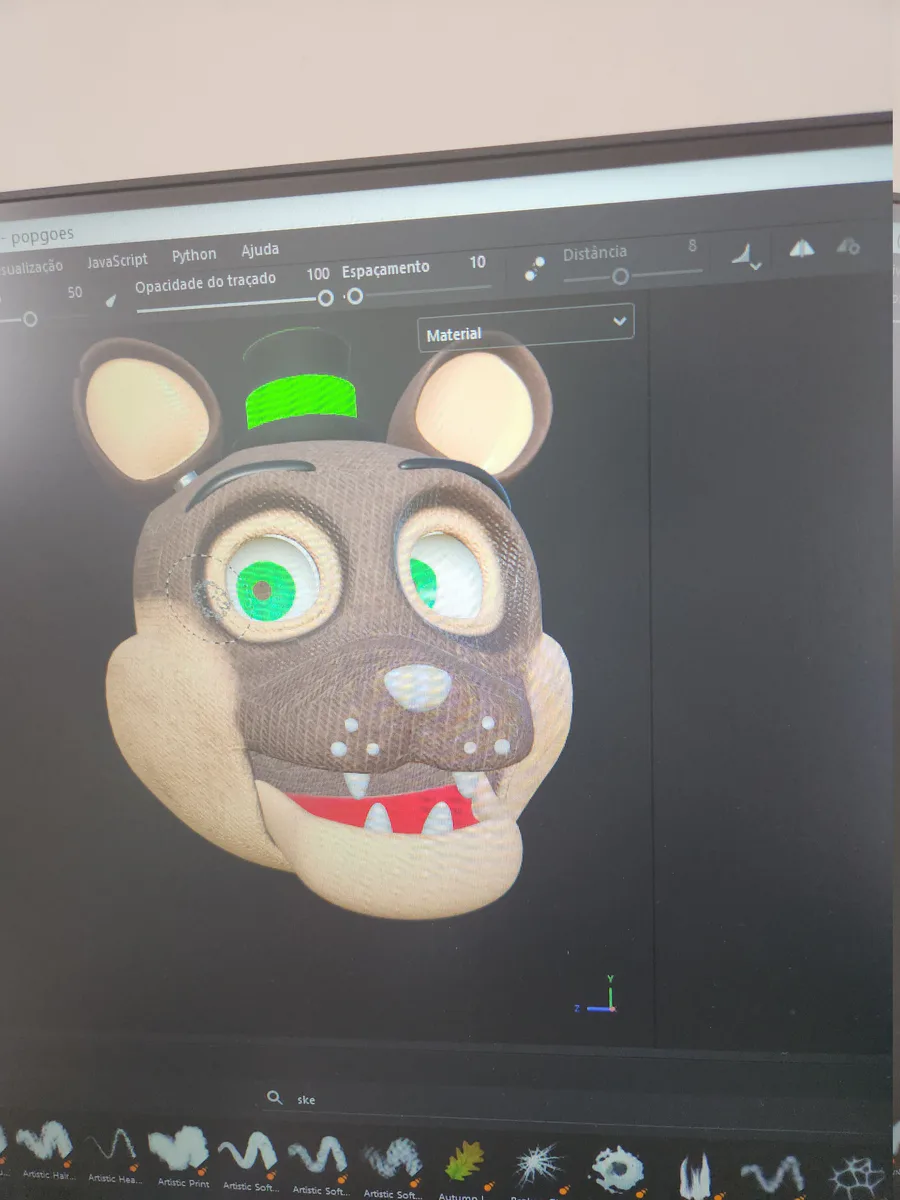Click the magnifier search icon
Screen dimensions: 900x1200
point(274,1098)
